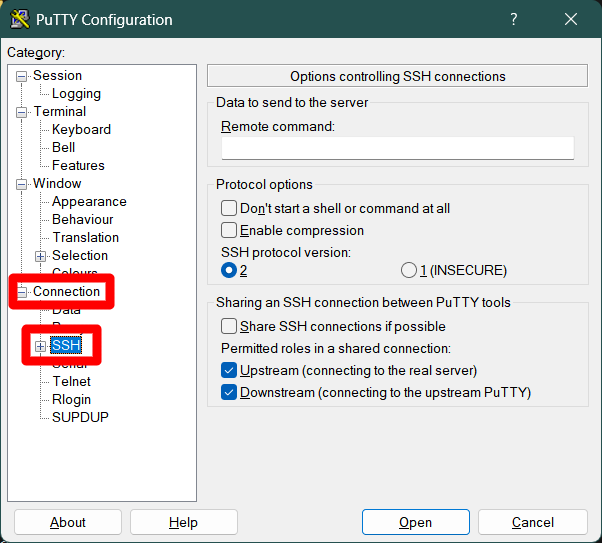
Task: Expand the SSH tree node
Action: [x=40, y=346]
